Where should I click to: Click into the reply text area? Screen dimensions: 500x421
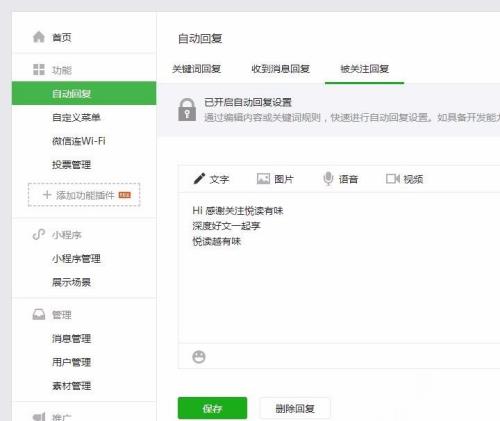tap(339, 268)
